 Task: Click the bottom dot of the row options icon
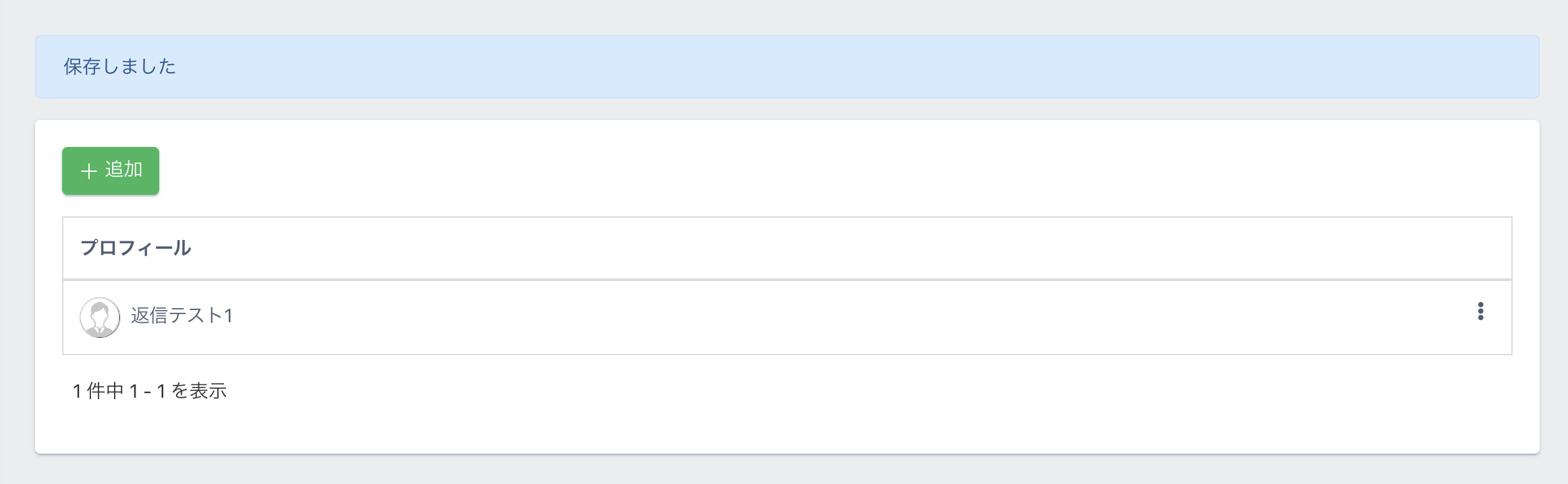(x=1480, y=318)
